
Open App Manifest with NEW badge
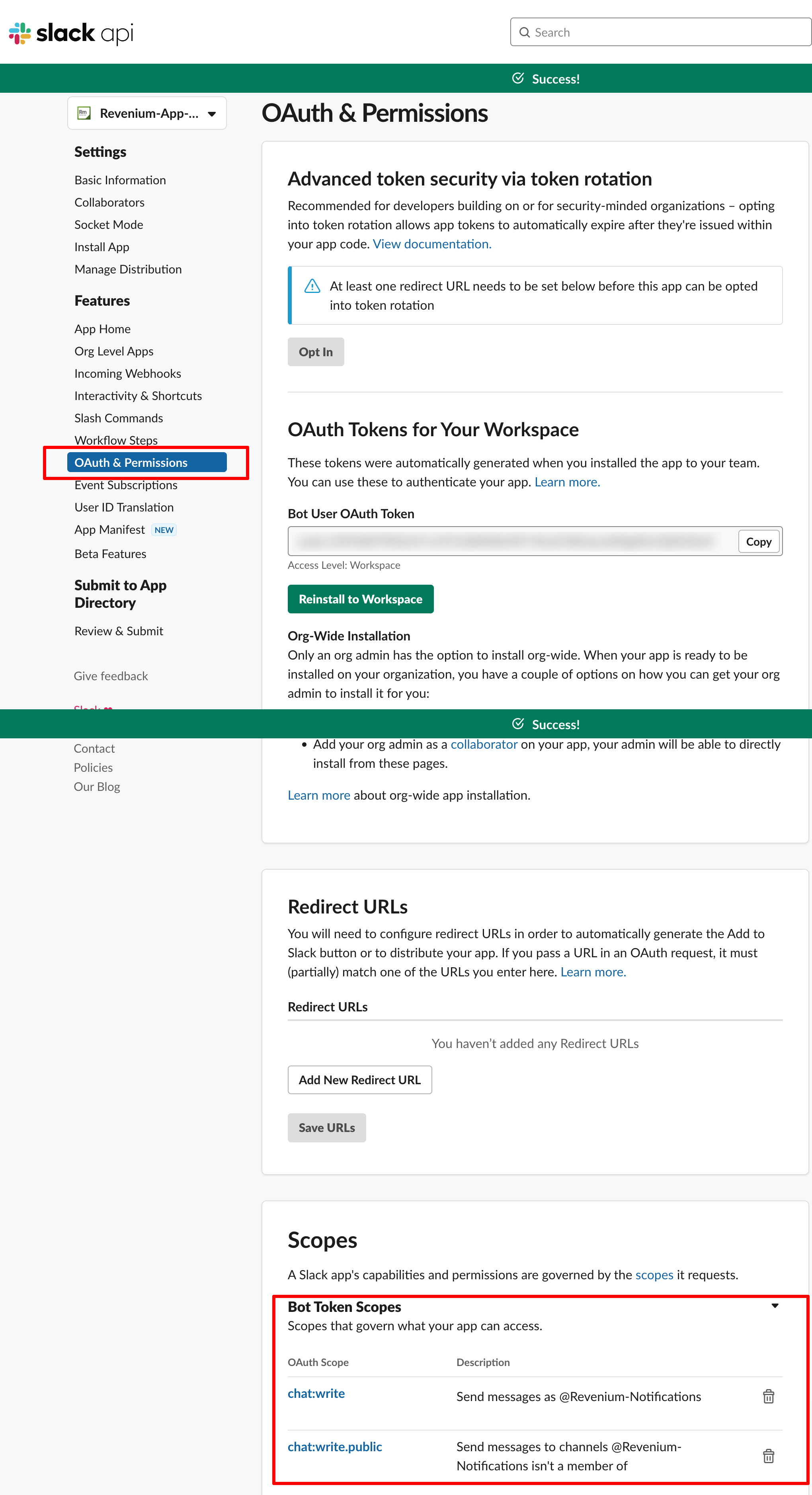pos(110,529)
